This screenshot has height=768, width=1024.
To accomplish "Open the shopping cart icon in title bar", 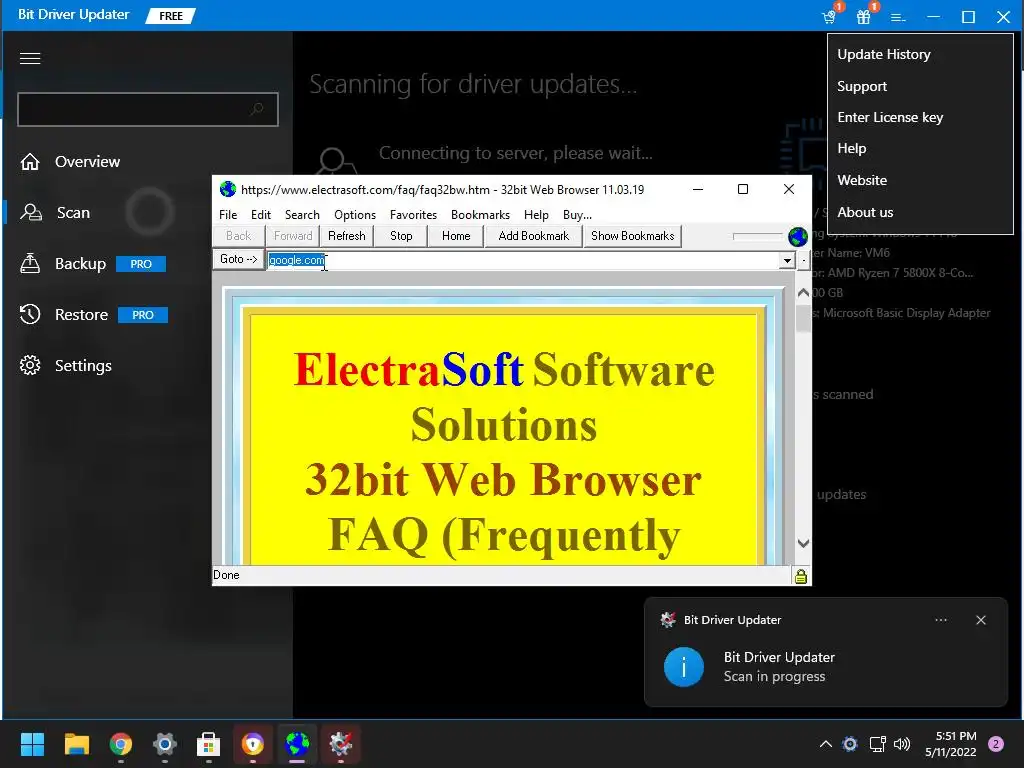I will coord(829,17).
